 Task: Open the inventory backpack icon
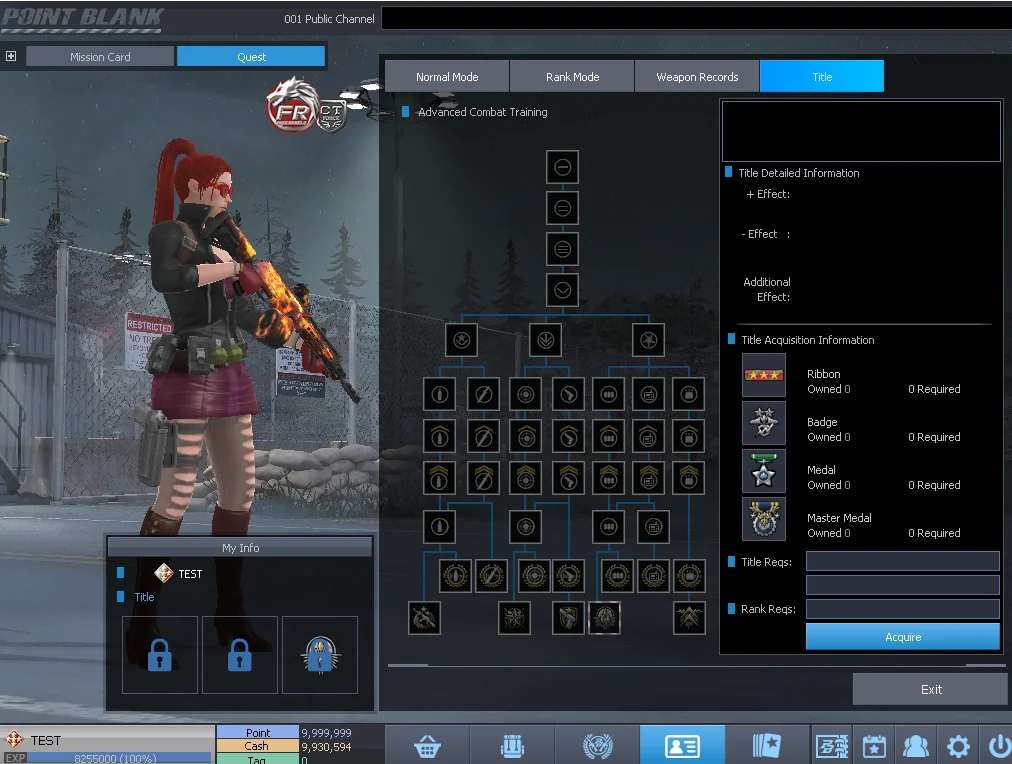512,746
